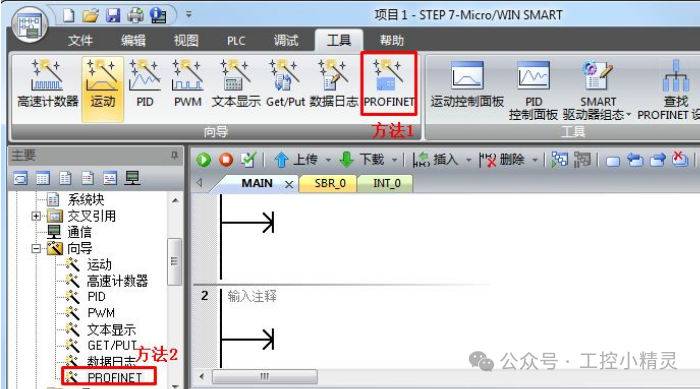700x389 pixels.
Task: Click the symbol table icon in navigation bar
Action: tap(43, 178)
